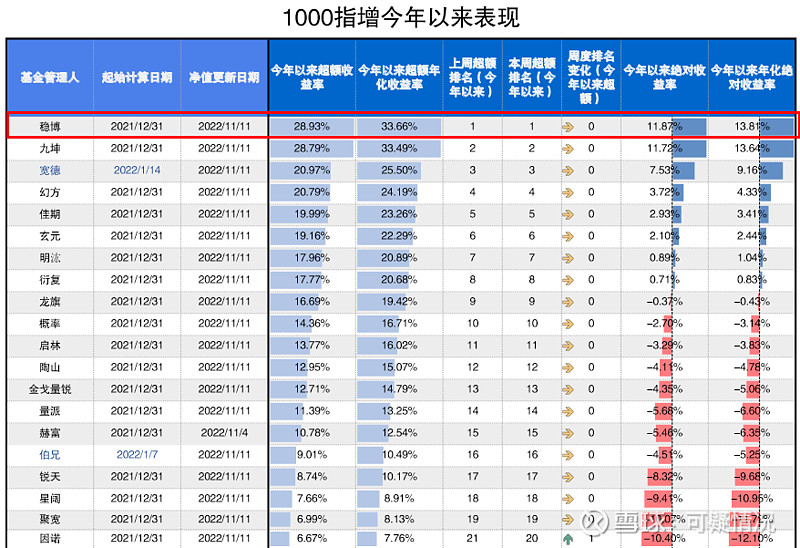
Task: Select the annualized excess value 16.71%
Action: pos(399,323)
